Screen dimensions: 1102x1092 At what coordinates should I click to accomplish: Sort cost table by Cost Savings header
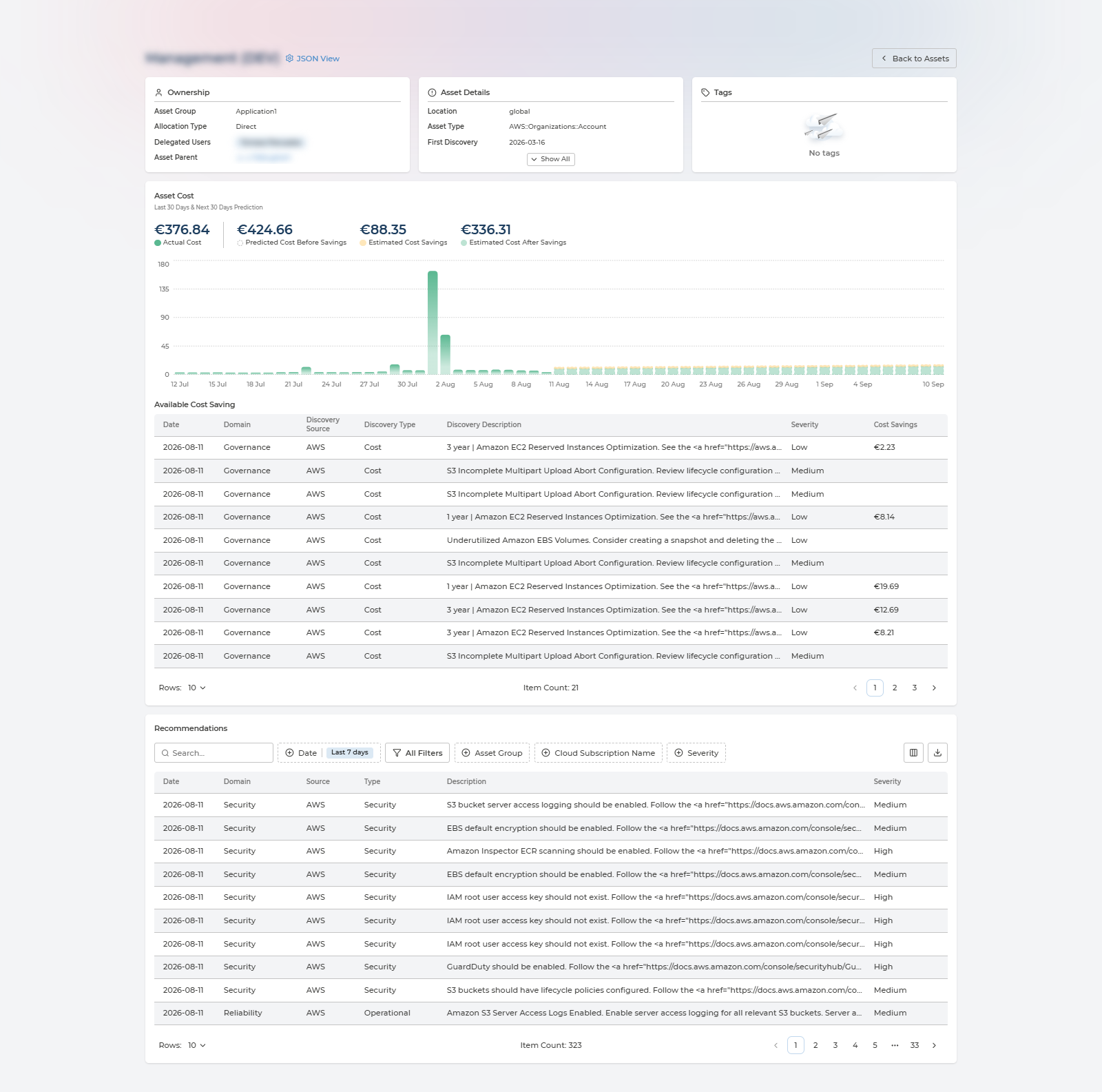pos(895,425)
